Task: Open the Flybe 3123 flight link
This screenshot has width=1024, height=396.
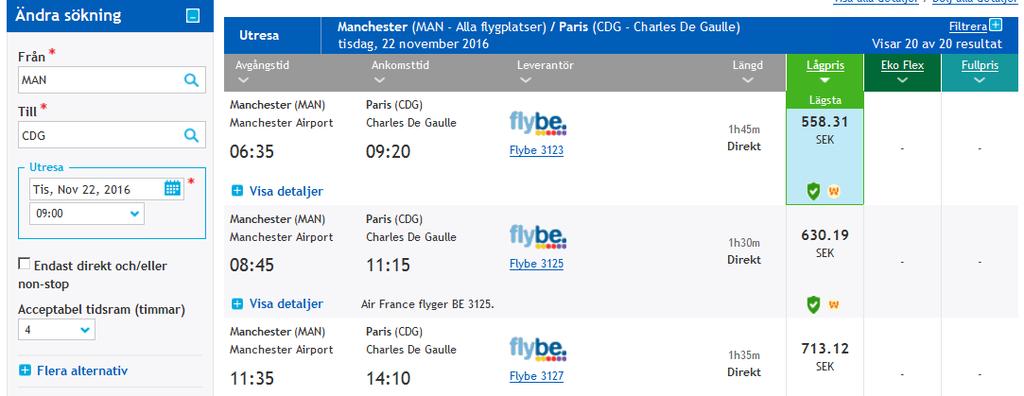Action: [536, 150]
